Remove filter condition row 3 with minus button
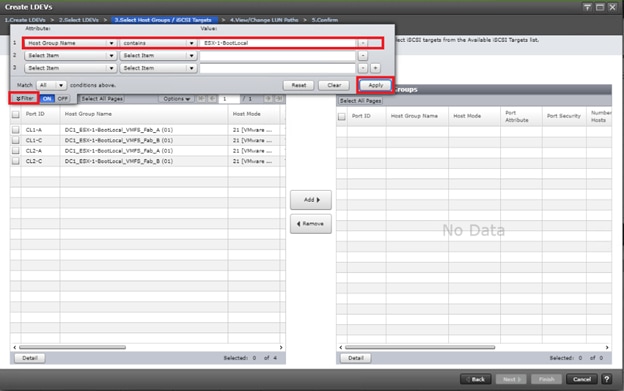Viewport: 624px width, 391px height. click(363, 68)
